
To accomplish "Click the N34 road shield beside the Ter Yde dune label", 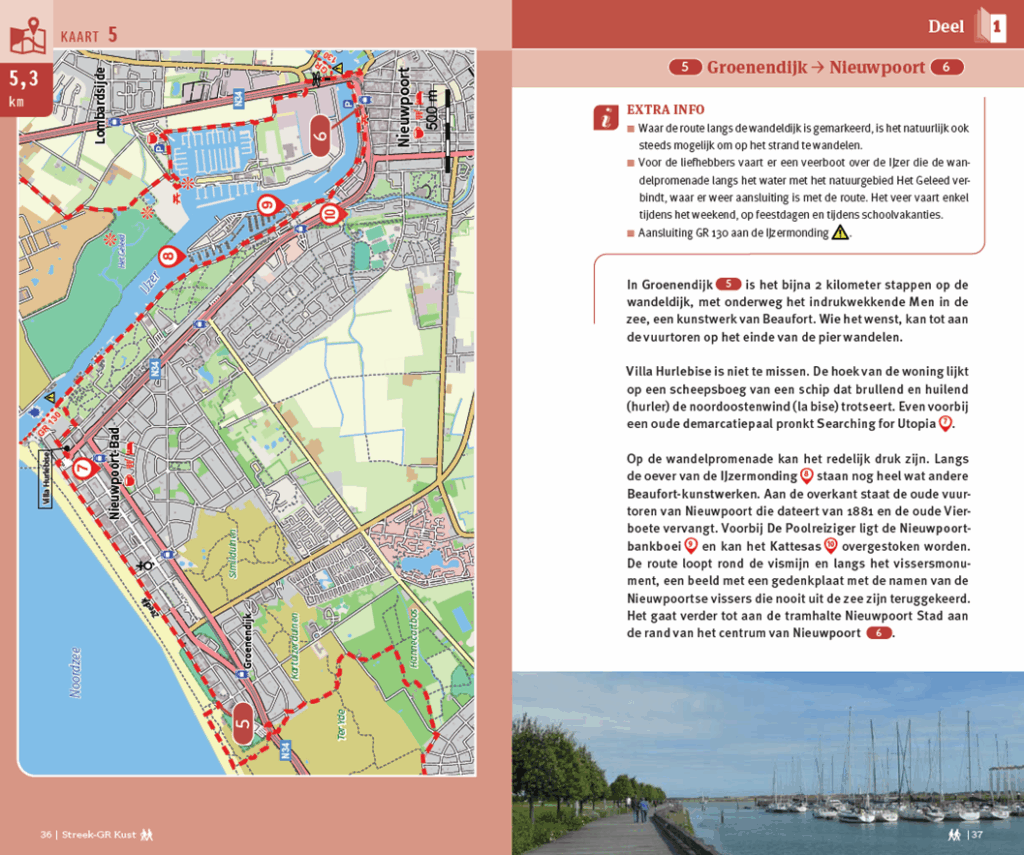I will [x=285, y=750].
